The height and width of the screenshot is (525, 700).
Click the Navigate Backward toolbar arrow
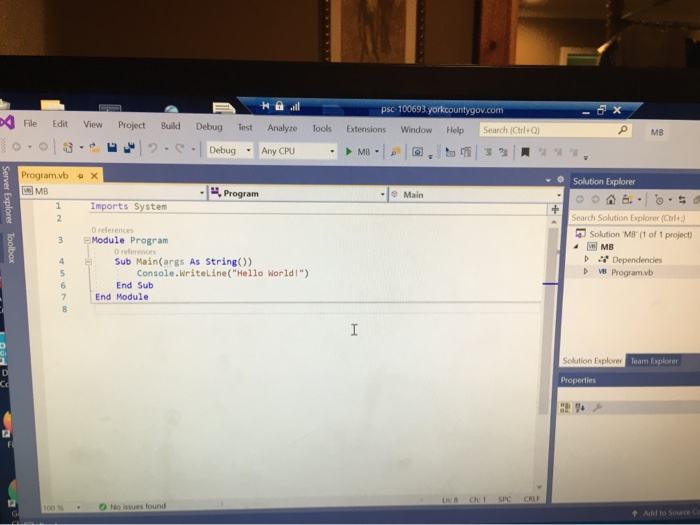pyautogui.click(x=17, y=146)
